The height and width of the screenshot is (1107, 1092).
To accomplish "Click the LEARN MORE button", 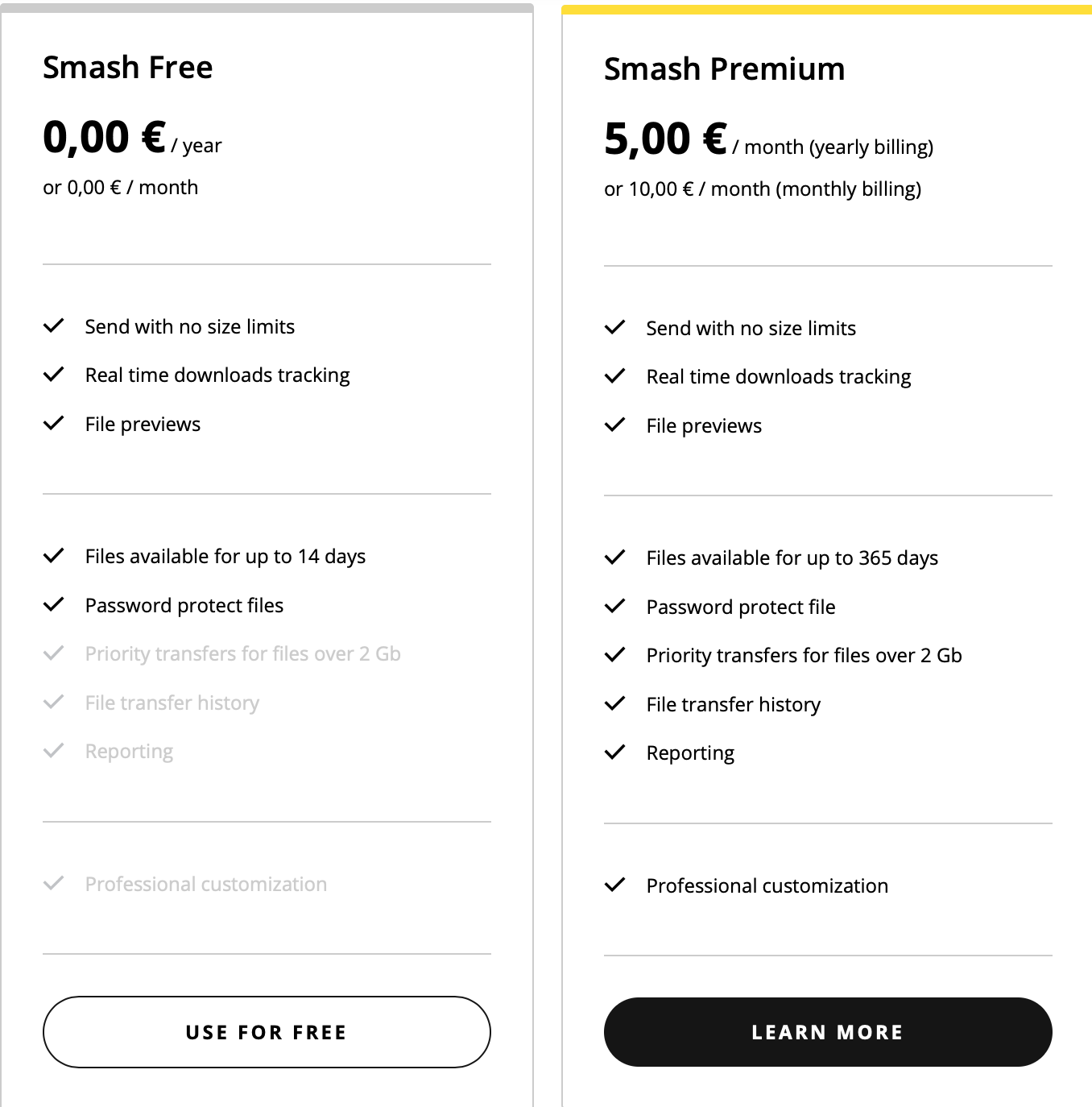I will (x=827, y=1032).
